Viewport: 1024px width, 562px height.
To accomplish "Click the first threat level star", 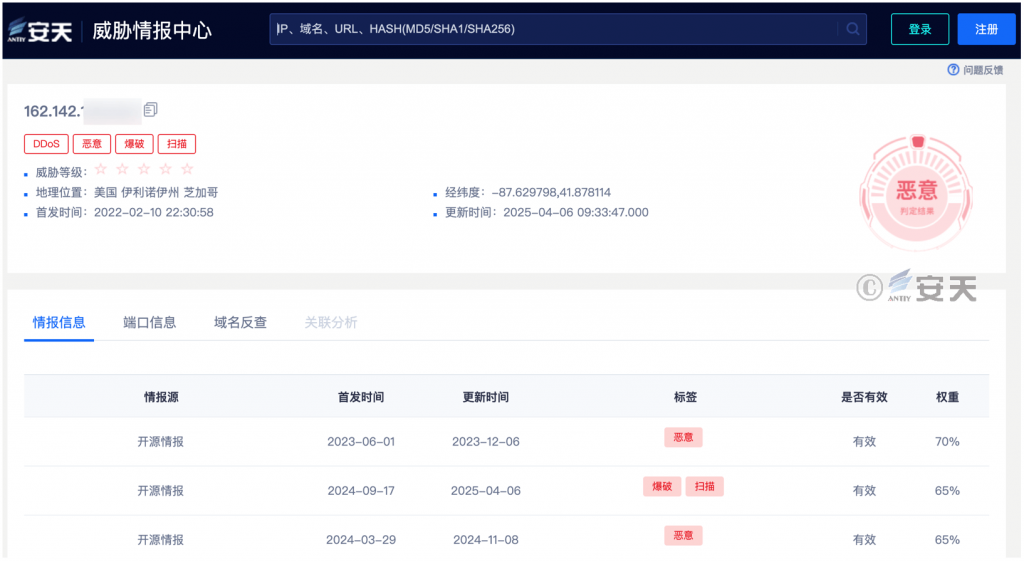I will coord(100,169).
